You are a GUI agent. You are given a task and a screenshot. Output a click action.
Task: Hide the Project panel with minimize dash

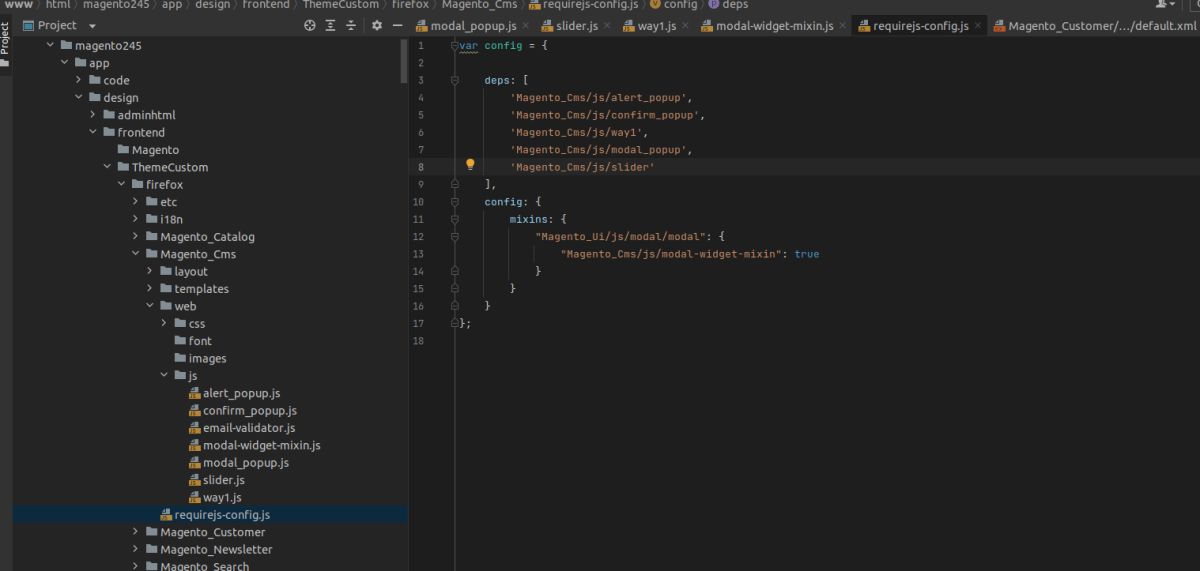398,25
